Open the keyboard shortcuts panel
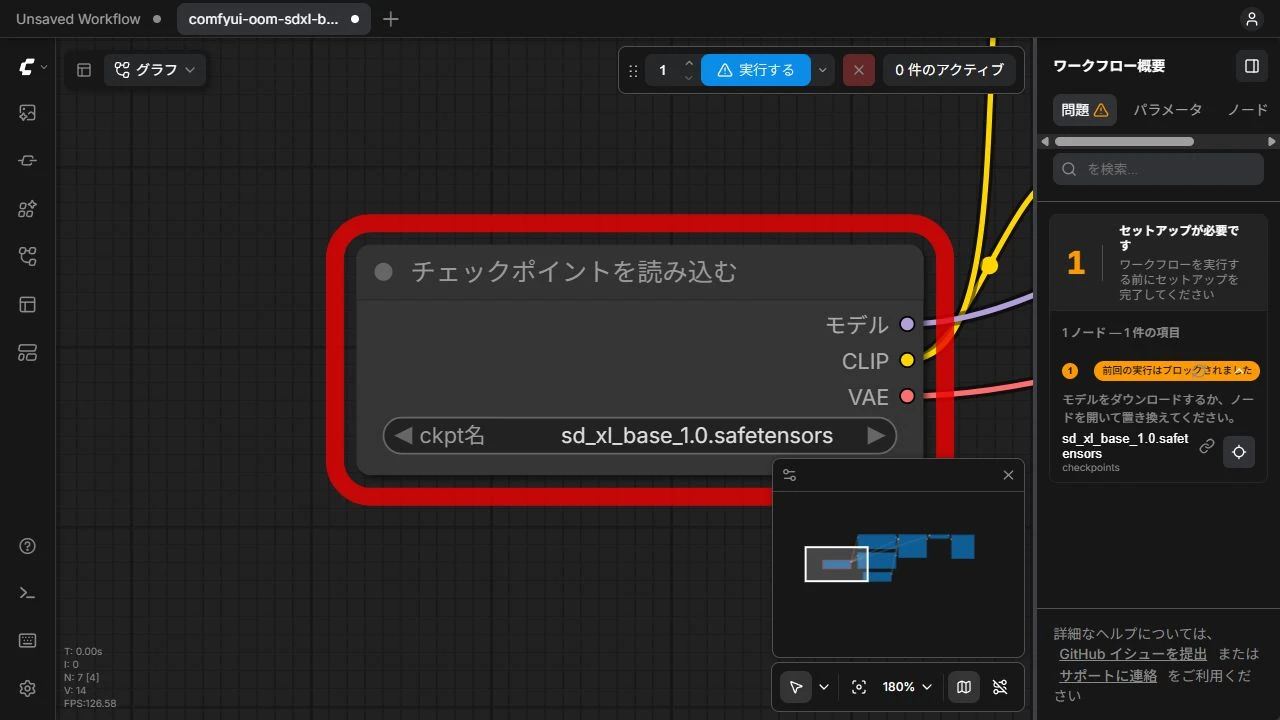This screenshot has width=1280, height=720. (x=27, y=641)
